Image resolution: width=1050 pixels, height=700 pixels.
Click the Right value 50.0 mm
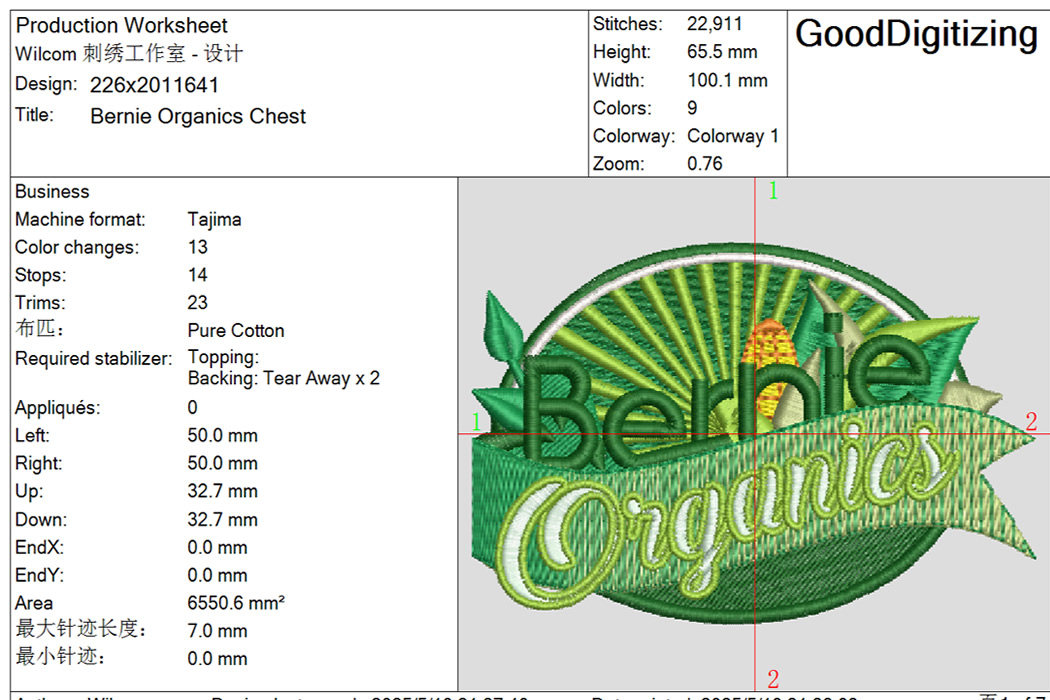(x=222, y=464)
